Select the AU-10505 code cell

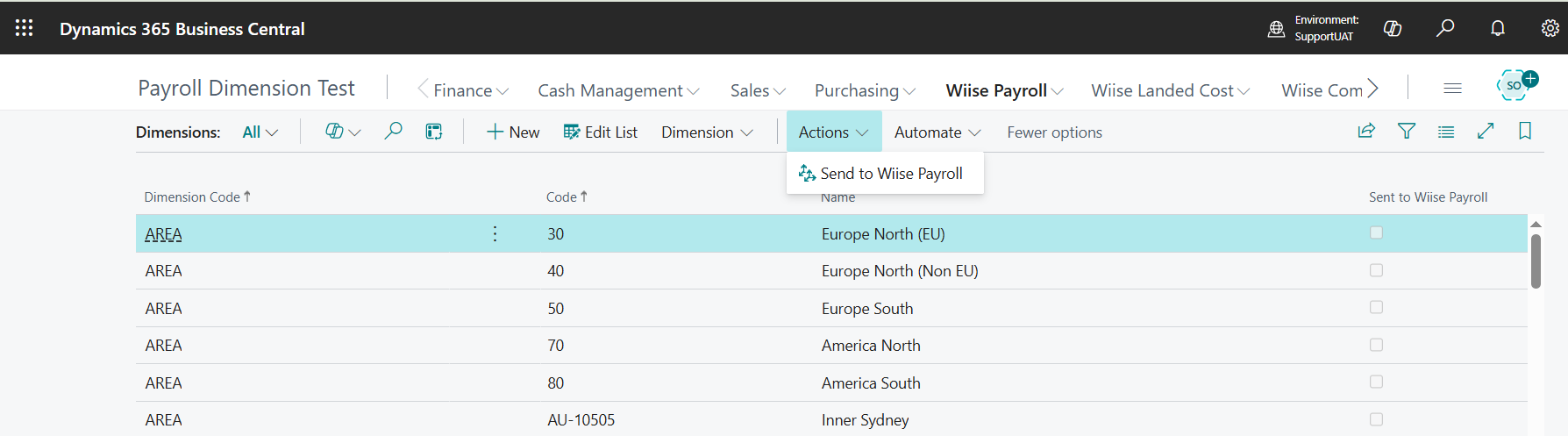tap(581, 420)
